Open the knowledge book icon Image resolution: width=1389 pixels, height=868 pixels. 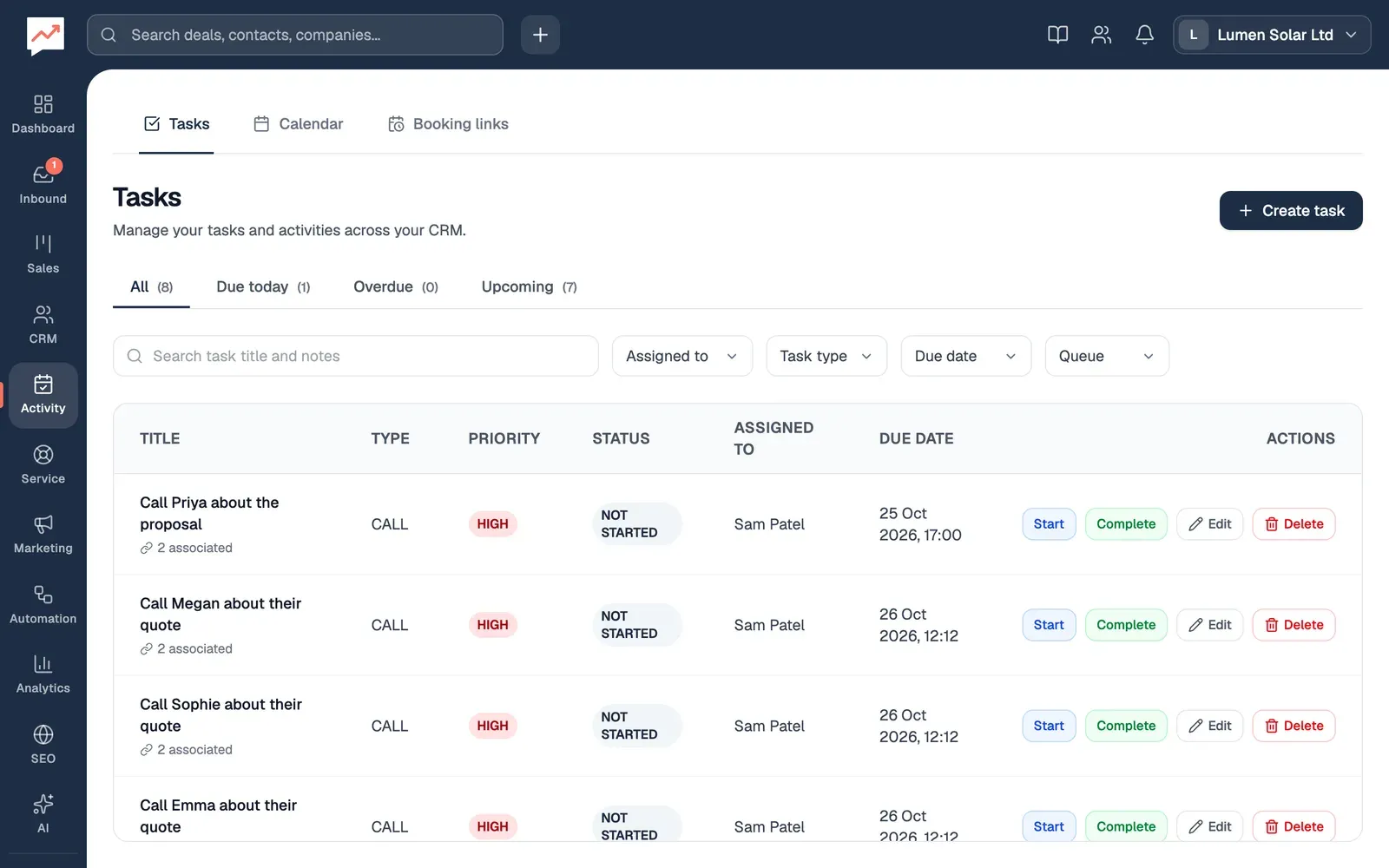click(1057, 35)
